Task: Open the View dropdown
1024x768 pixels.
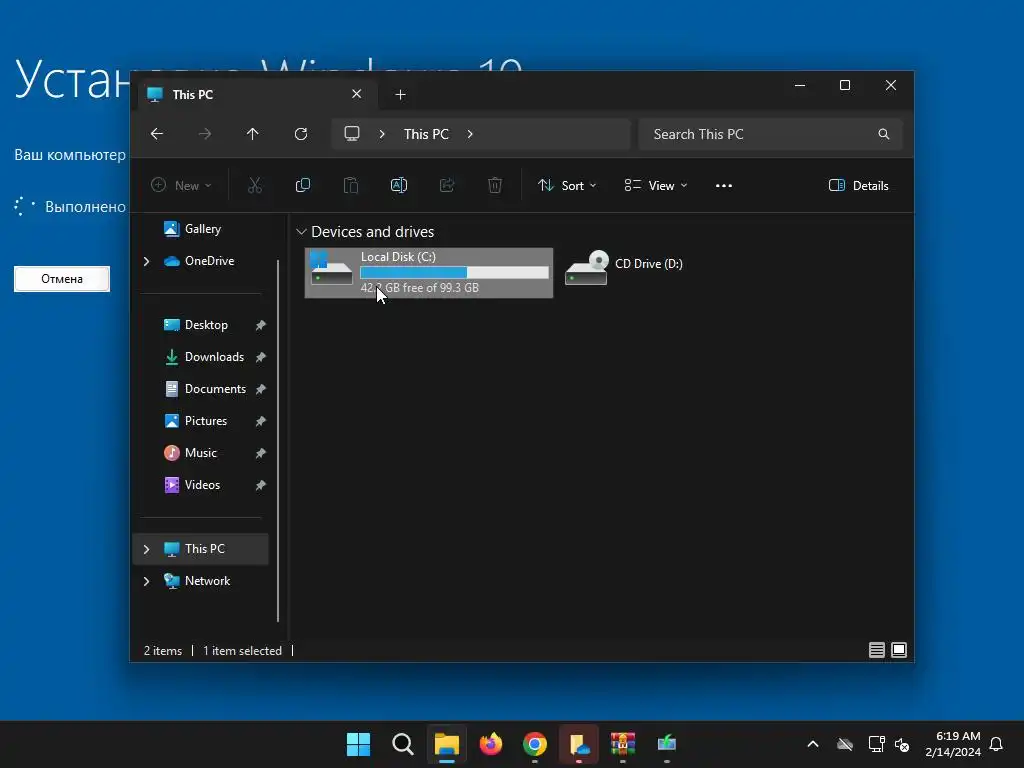Action: click(656, 185)
